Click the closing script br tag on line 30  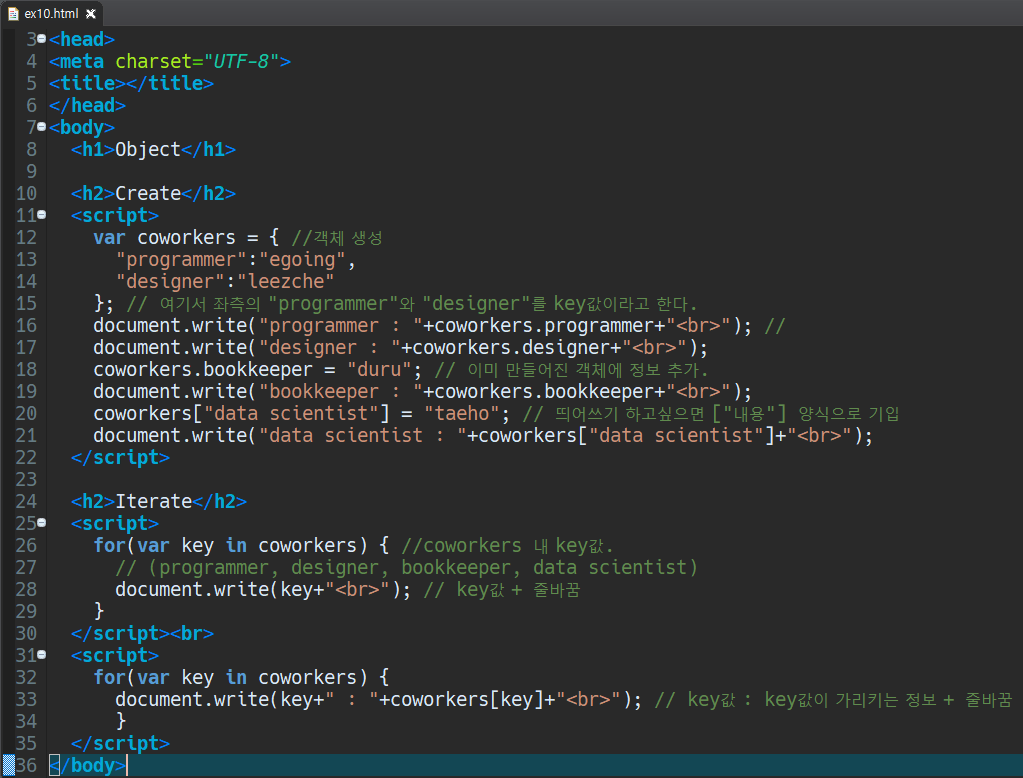coord(142,634)
